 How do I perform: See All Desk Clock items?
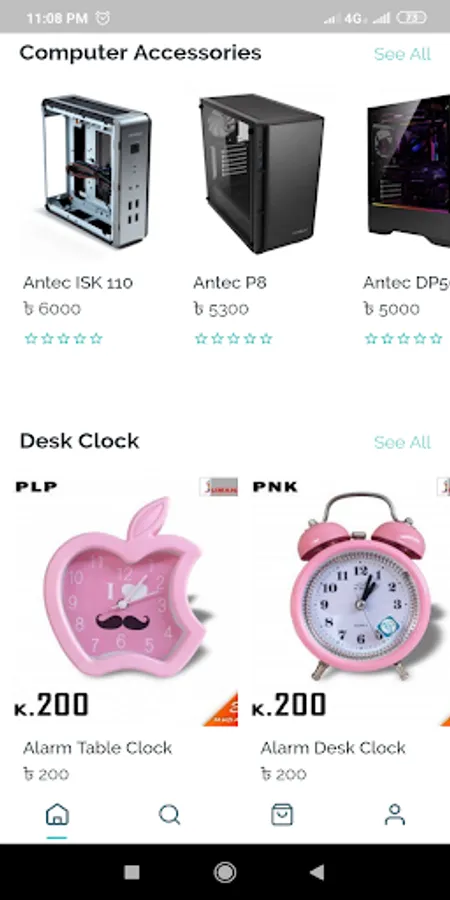coord(402,442)
